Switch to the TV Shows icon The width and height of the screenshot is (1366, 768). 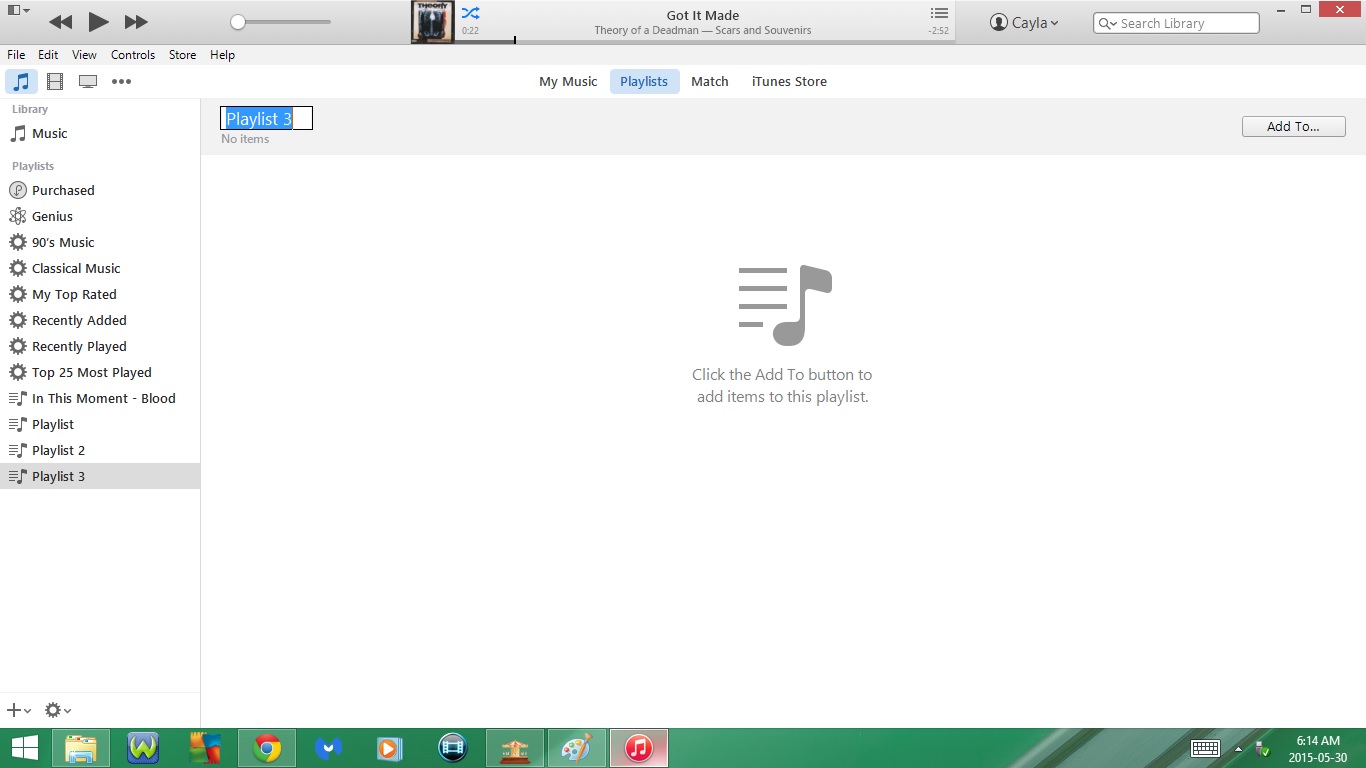pos(88,82)
